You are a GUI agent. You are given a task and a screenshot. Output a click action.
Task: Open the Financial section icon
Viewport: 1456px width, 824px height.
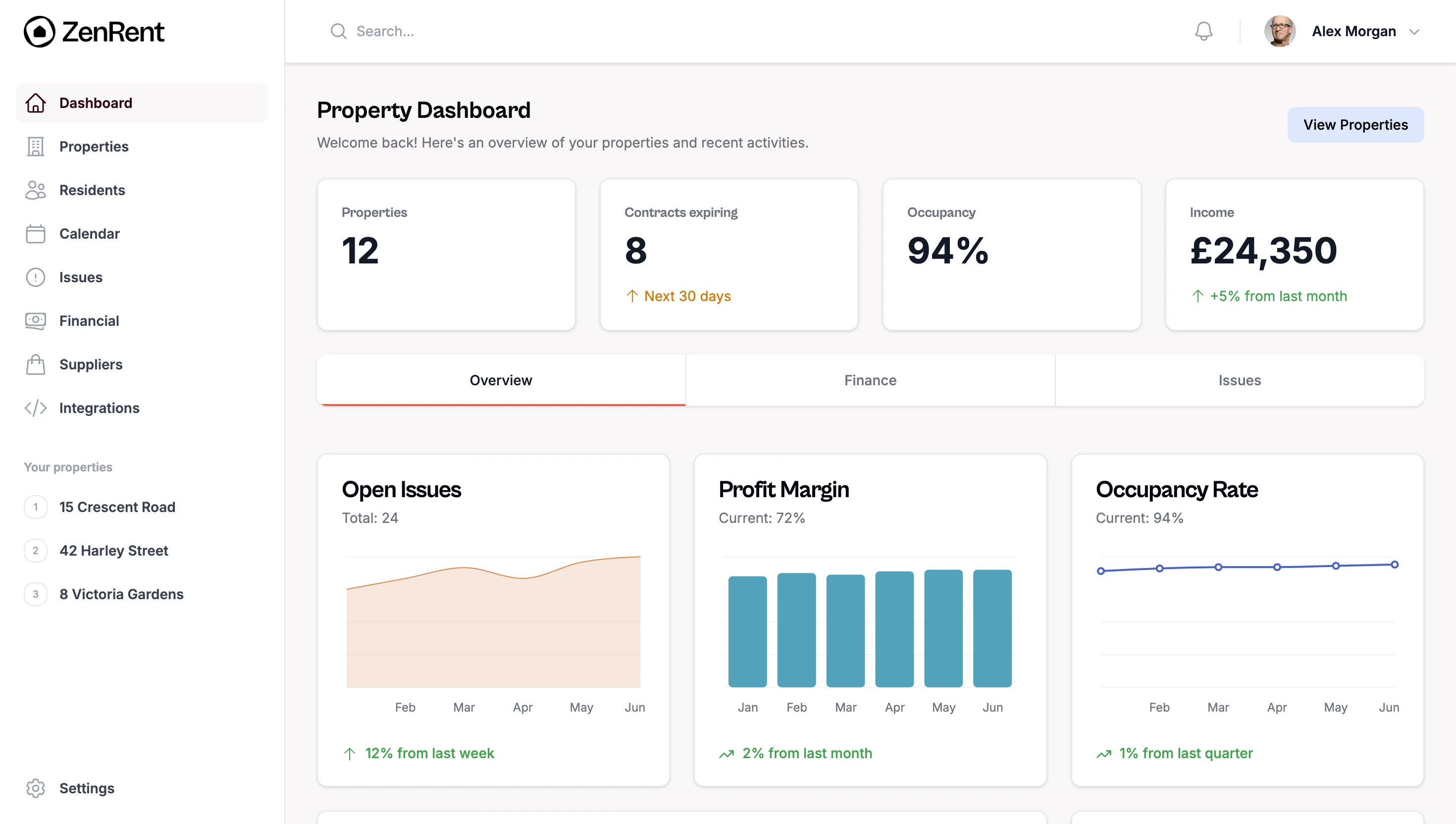(35, 321)
